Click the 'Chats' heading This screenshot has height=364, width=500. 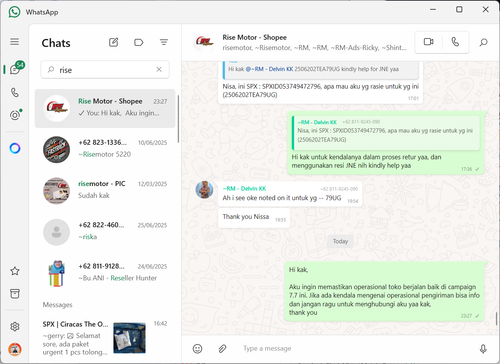[56, 43]
